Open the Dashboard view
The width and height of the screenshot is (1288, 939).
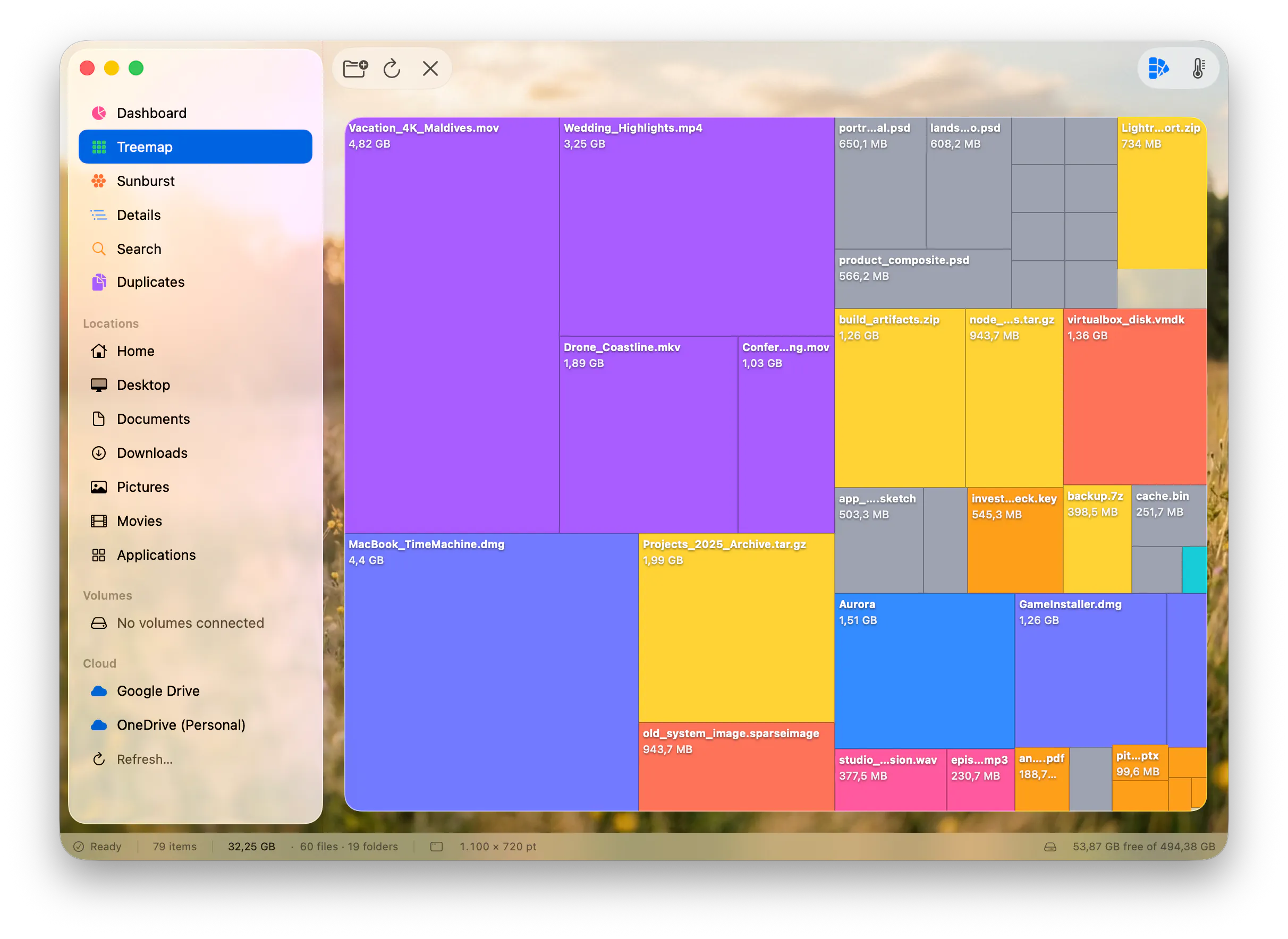[x=195, y=113]
